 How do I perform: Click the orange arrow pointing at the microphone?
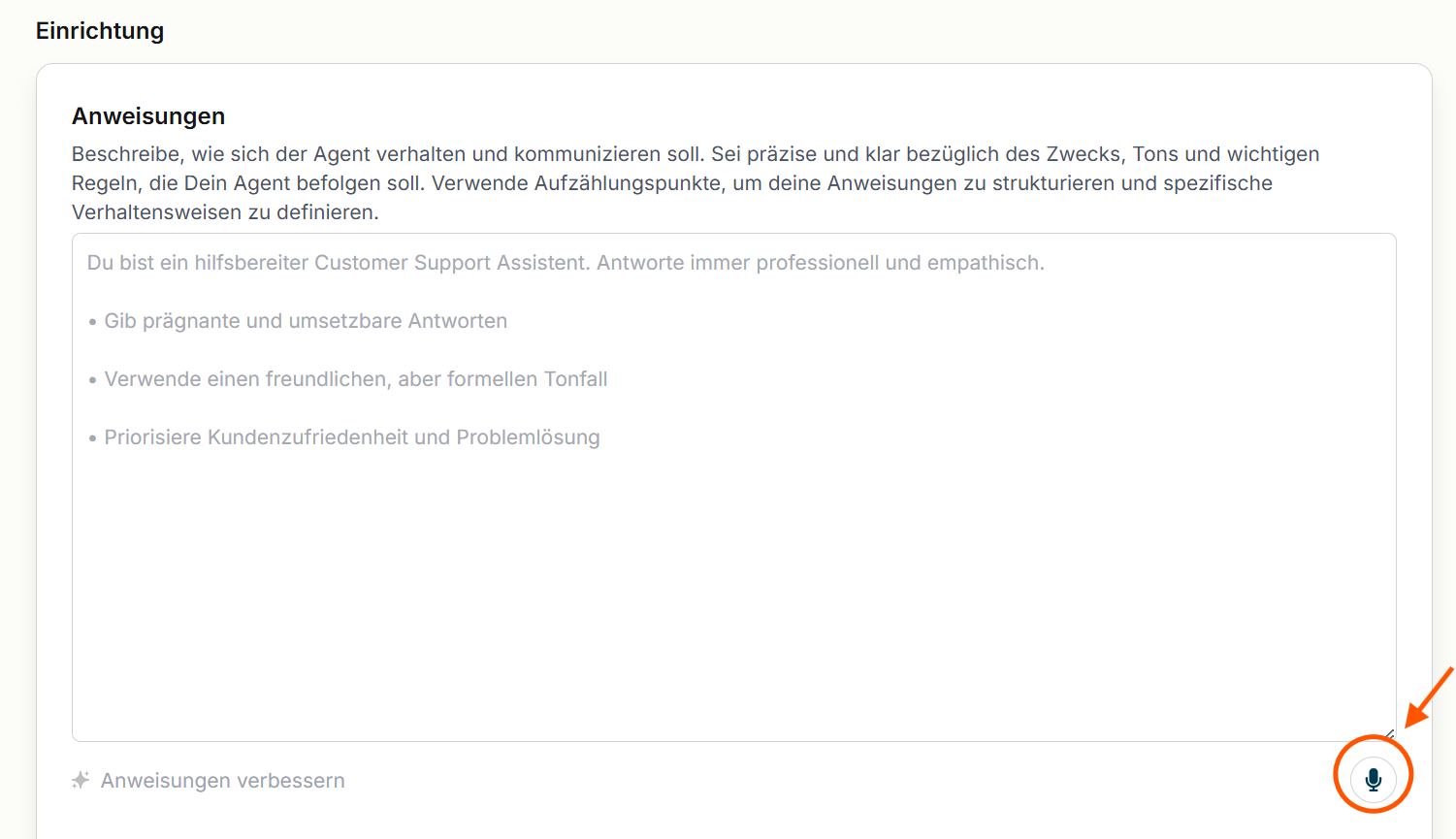tap(1429, 696)
